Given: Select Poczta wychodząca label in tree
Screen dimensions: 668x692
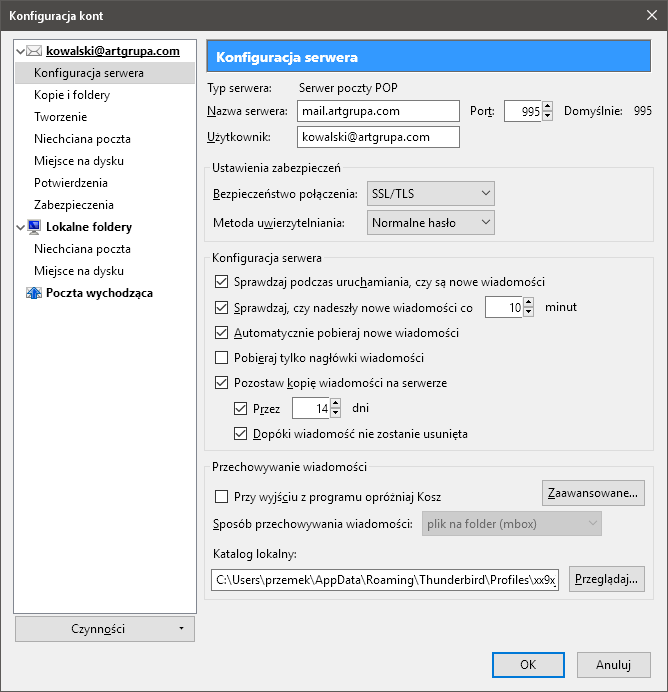Looking at the screenshot, I should pyautogui.click(x=99, y=293).
